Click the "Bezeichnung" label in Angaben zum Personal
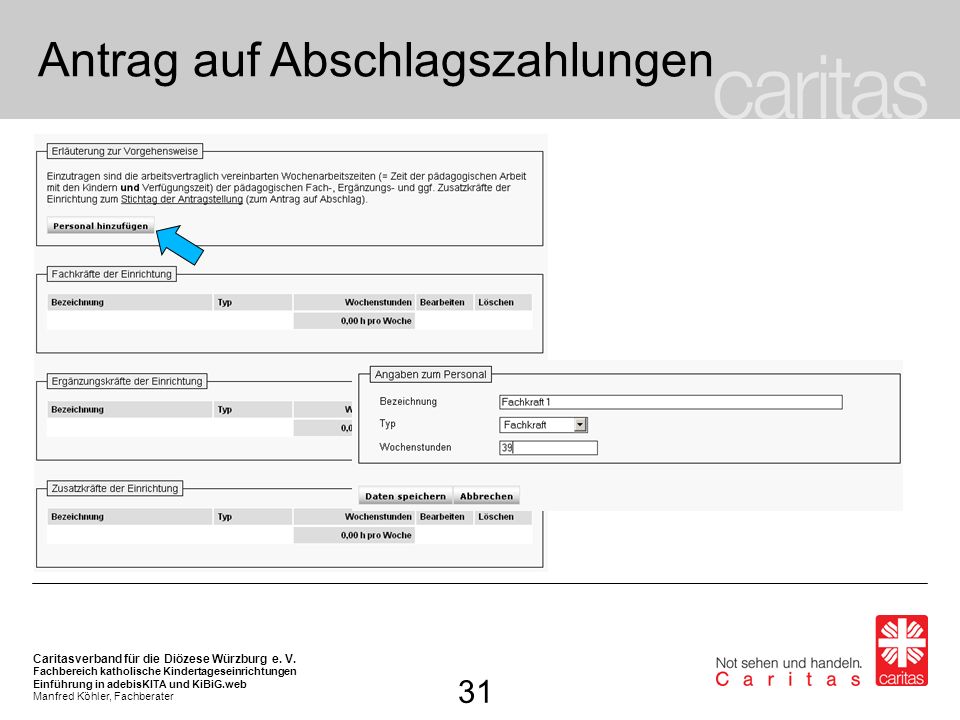 pyautogui.click(x=408, y=402)
